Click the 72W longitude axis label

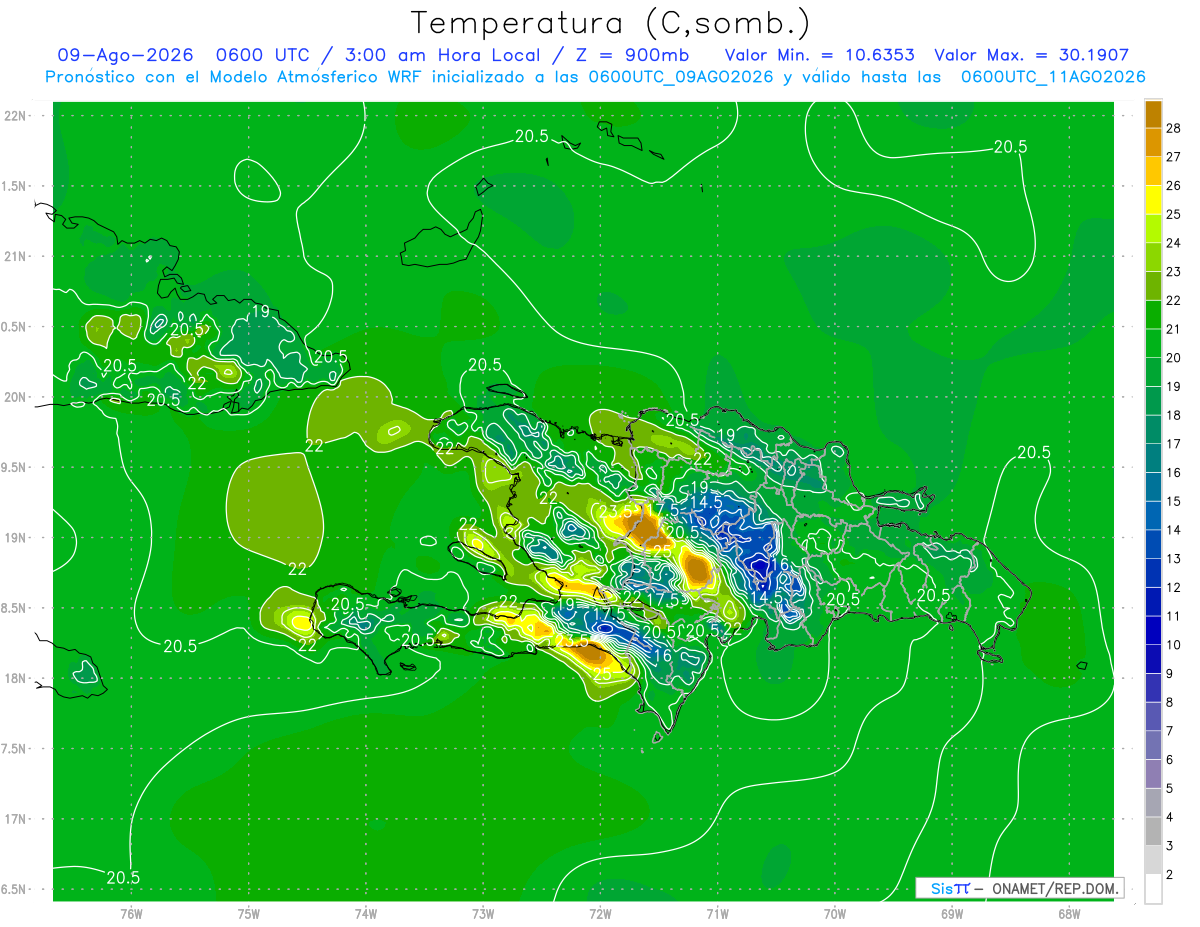point(600,913)
